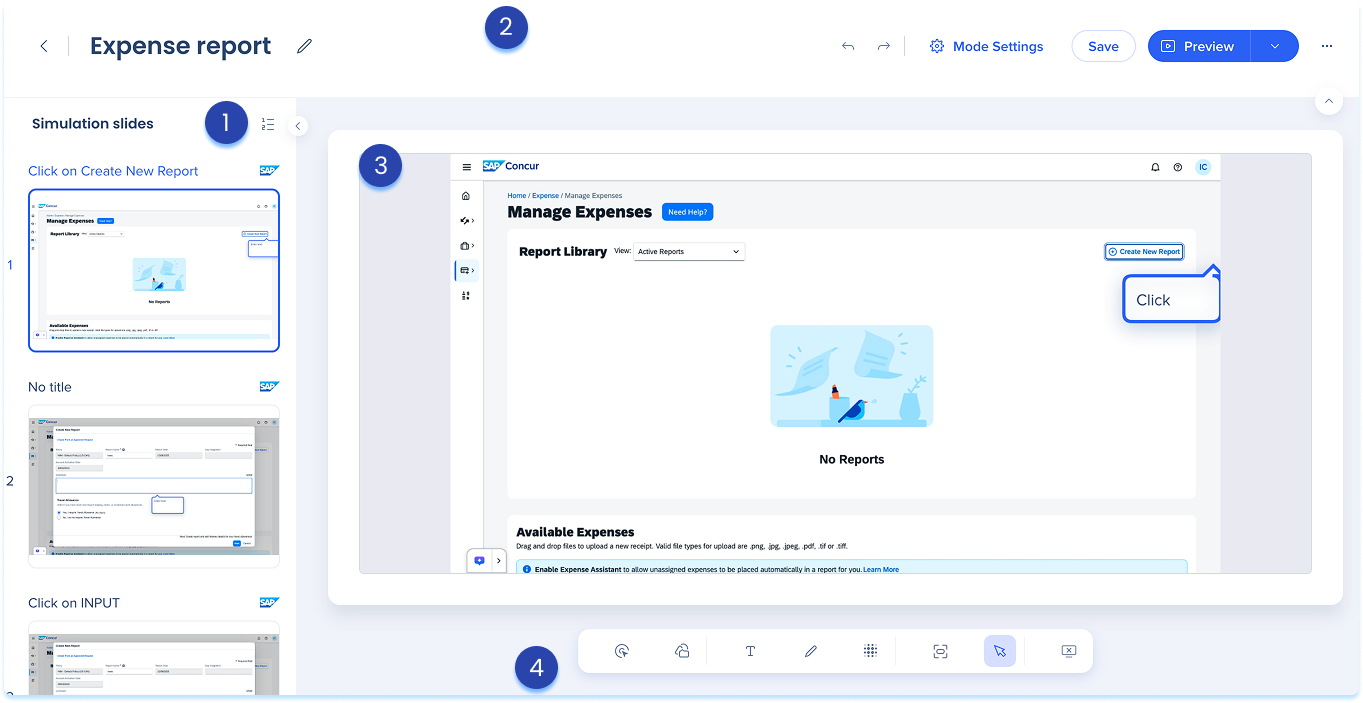Image resolution: width=1363 pixels, height=703 pixels.
Task: Click the screen with X icon in toolbar
Action: tap(1068, 651)
